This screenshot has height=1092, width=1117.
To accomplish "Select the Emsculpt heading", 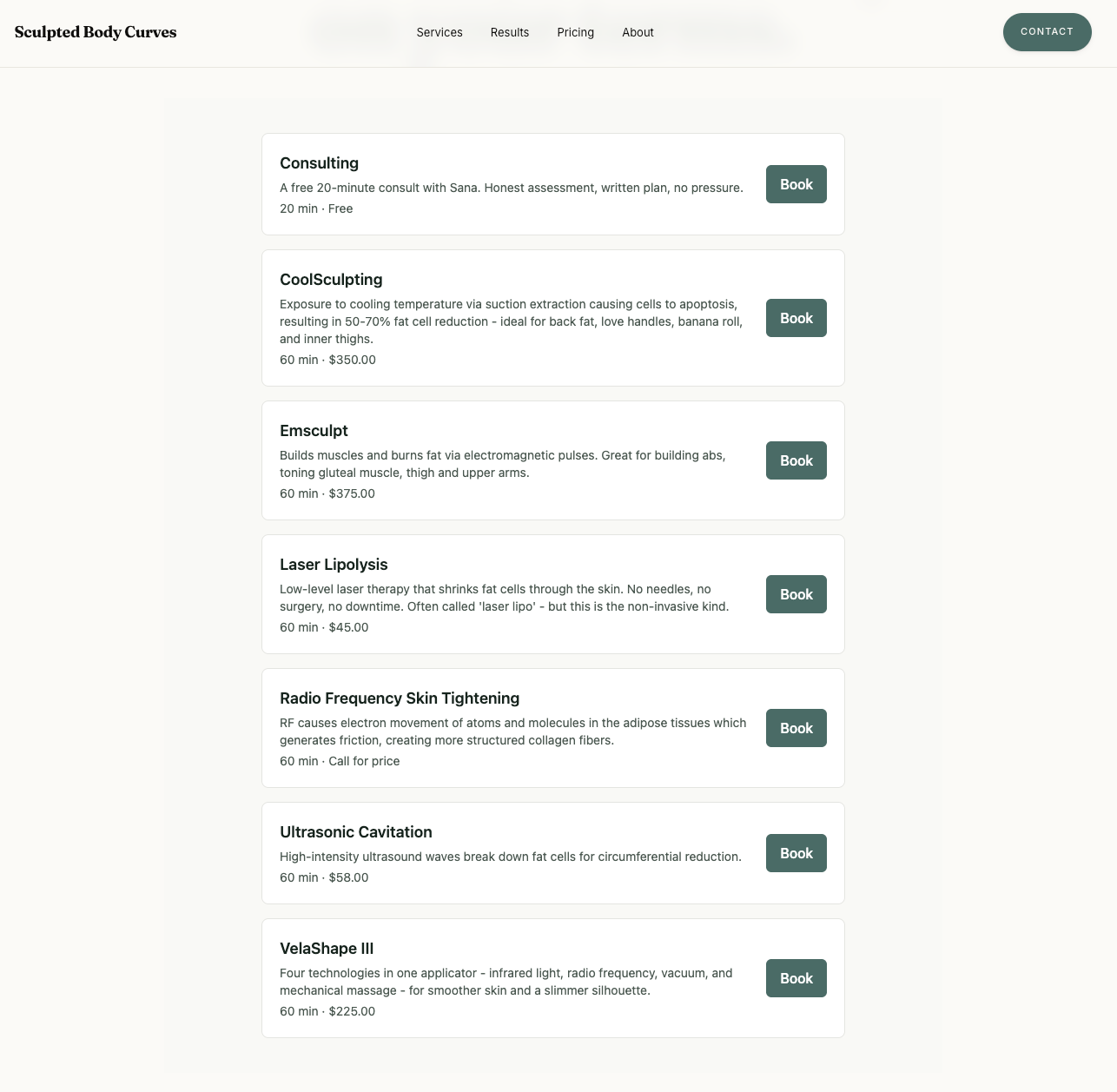I will click(314, 431).
